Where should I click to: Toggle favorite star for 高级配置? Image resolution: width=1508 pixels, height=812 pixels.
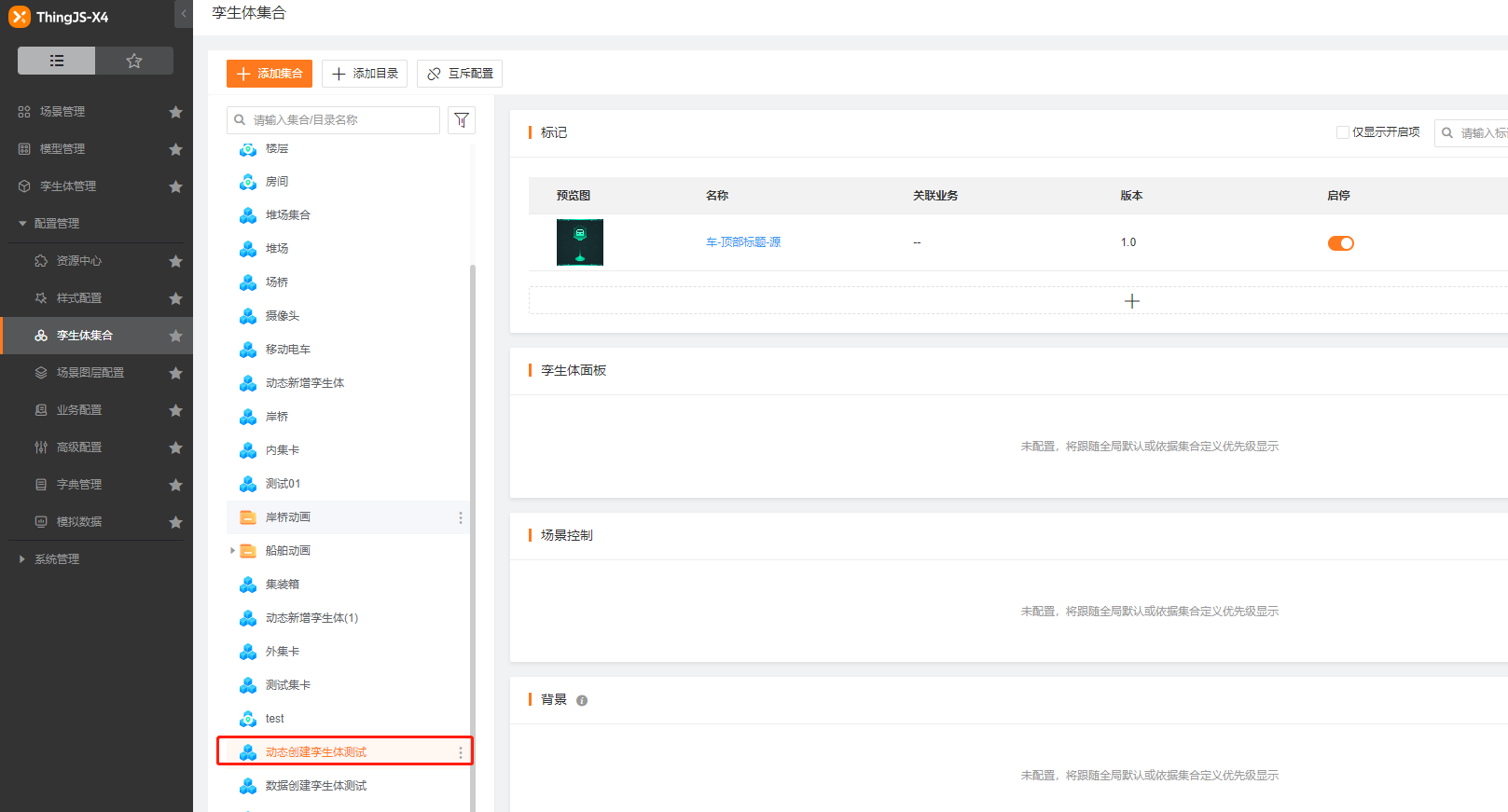tap(175, 447)
